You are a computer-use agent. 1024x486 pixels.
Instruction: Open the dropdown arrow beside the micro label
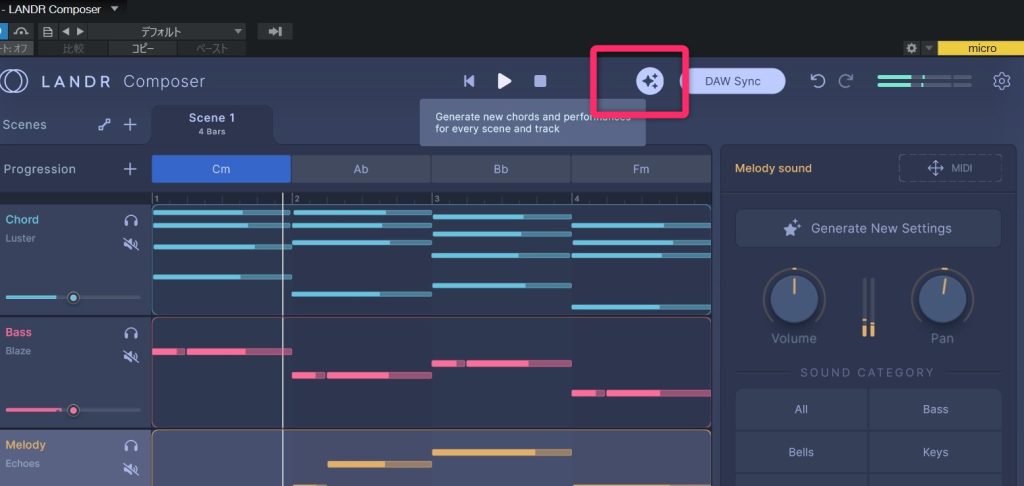[x=929, y=48]
